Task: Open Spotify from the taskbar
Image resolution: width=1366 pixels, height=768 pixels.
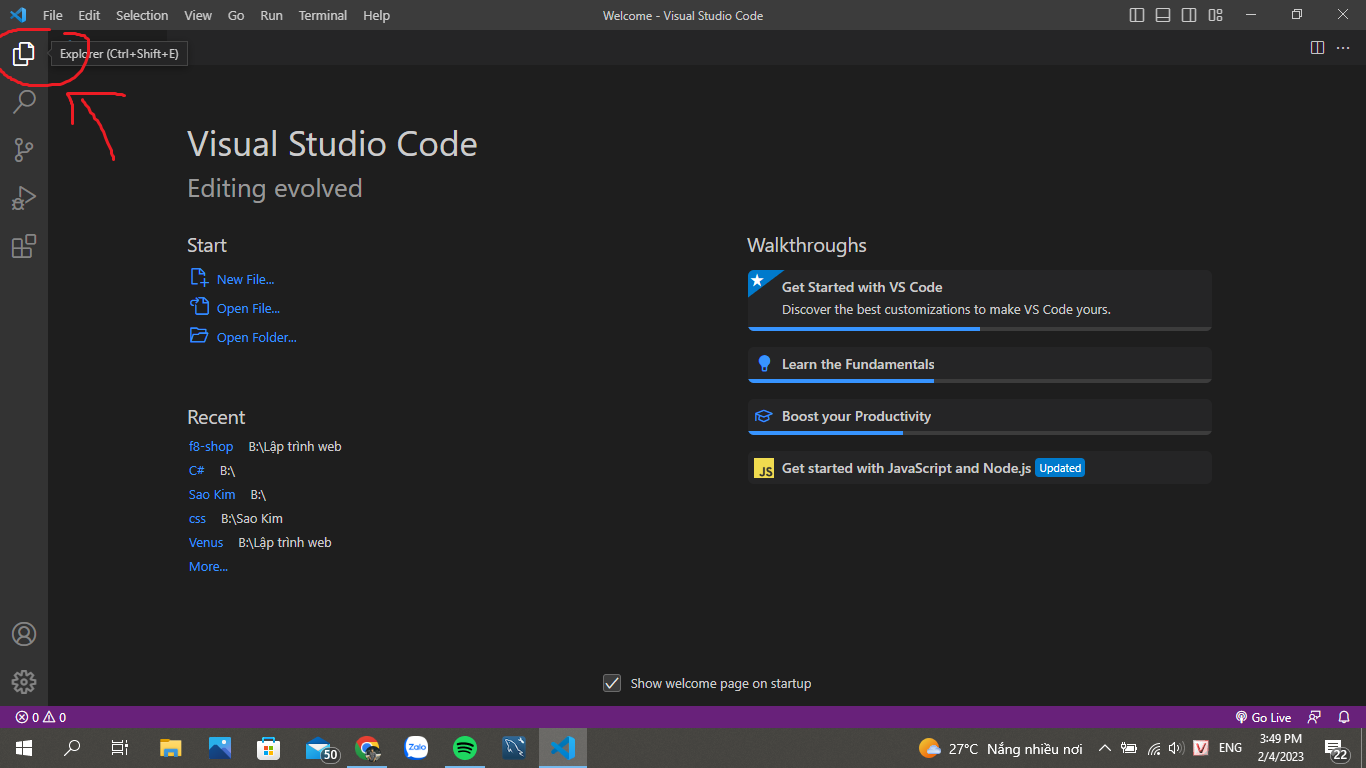Action: coord(465,748)
